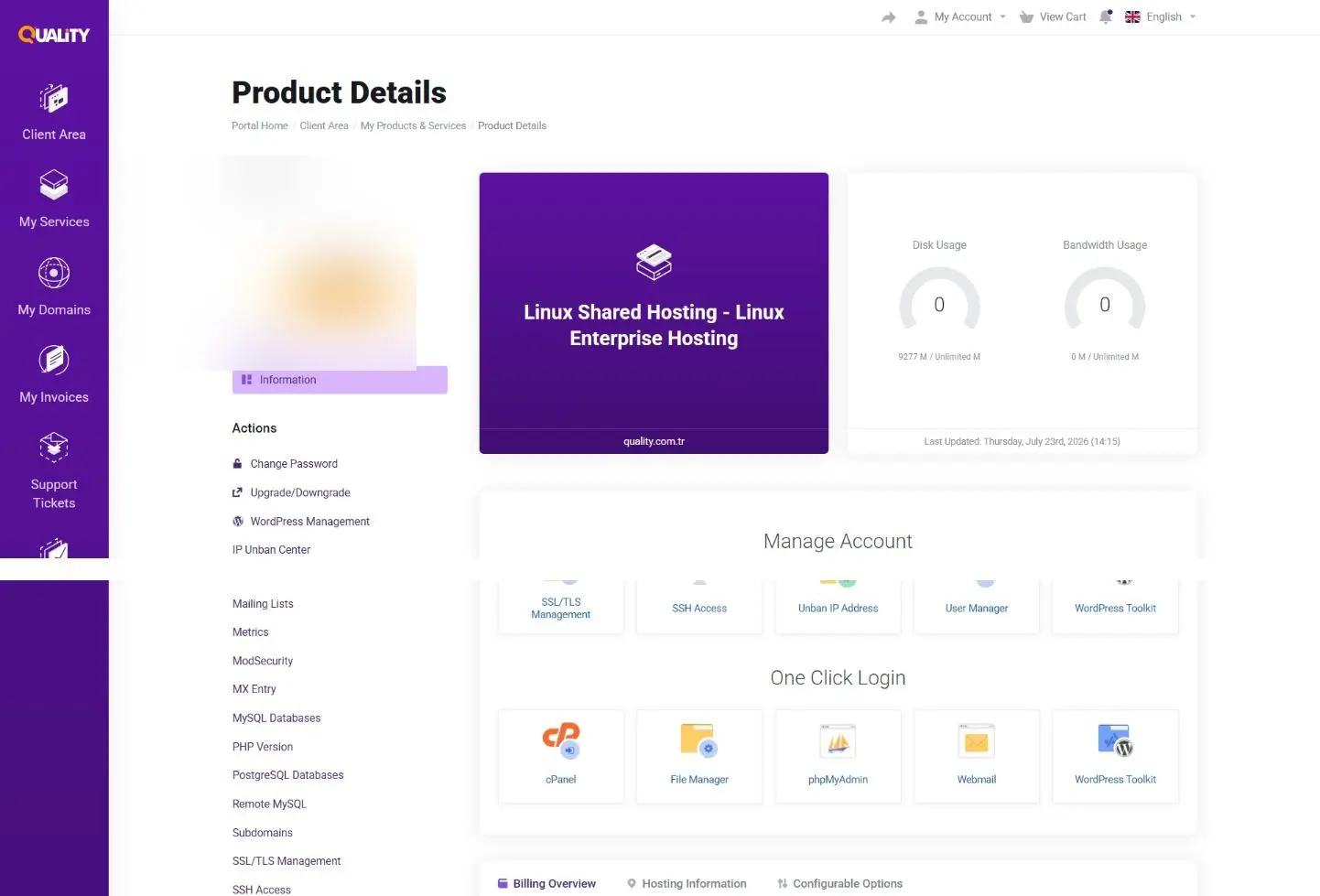Open SSL/TLS Management in left list
Screen dimensions: 1320x896
(287, 861)
